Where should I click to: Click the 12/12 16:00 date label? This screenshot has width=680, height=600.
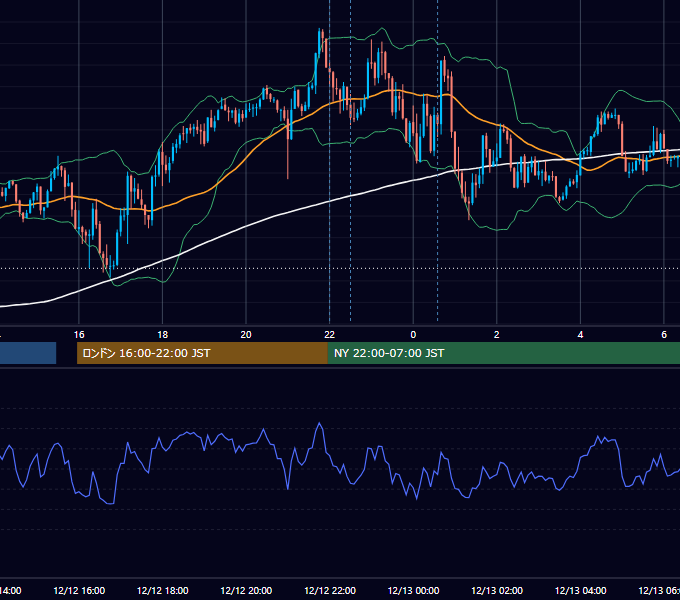(x=79, y=590)
